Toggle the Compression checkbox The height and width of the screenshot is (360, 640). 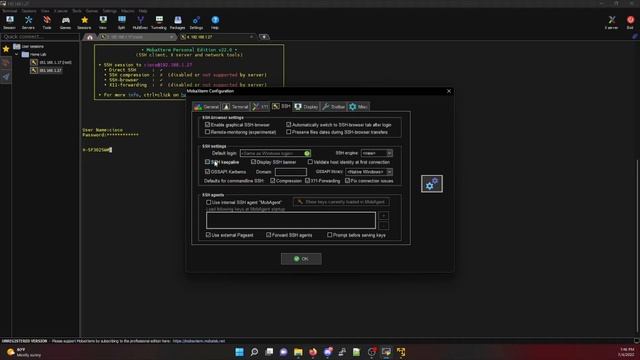click(x=273, y=180)
